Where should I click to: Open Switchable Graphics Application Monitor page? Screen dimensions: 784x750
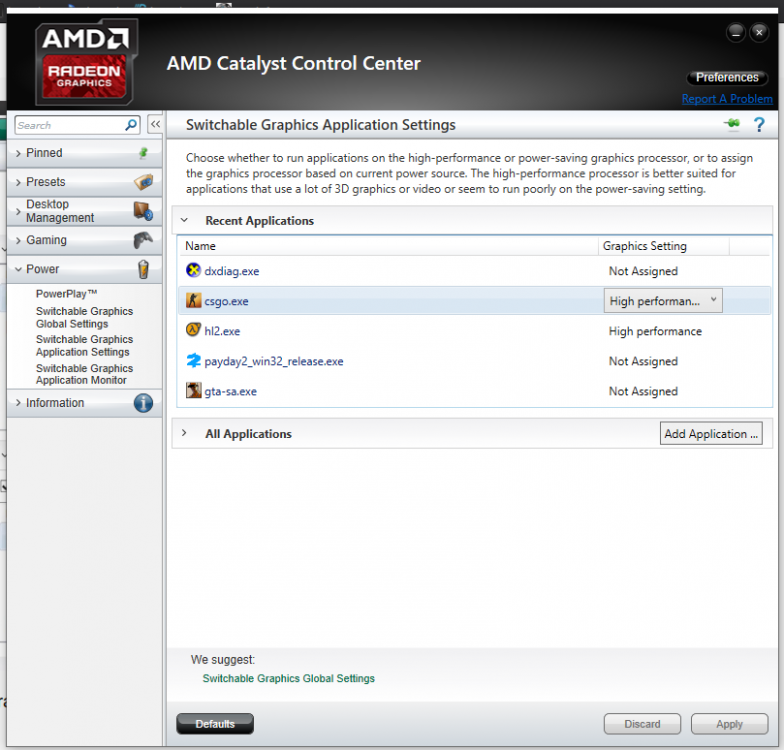point(84,374)
